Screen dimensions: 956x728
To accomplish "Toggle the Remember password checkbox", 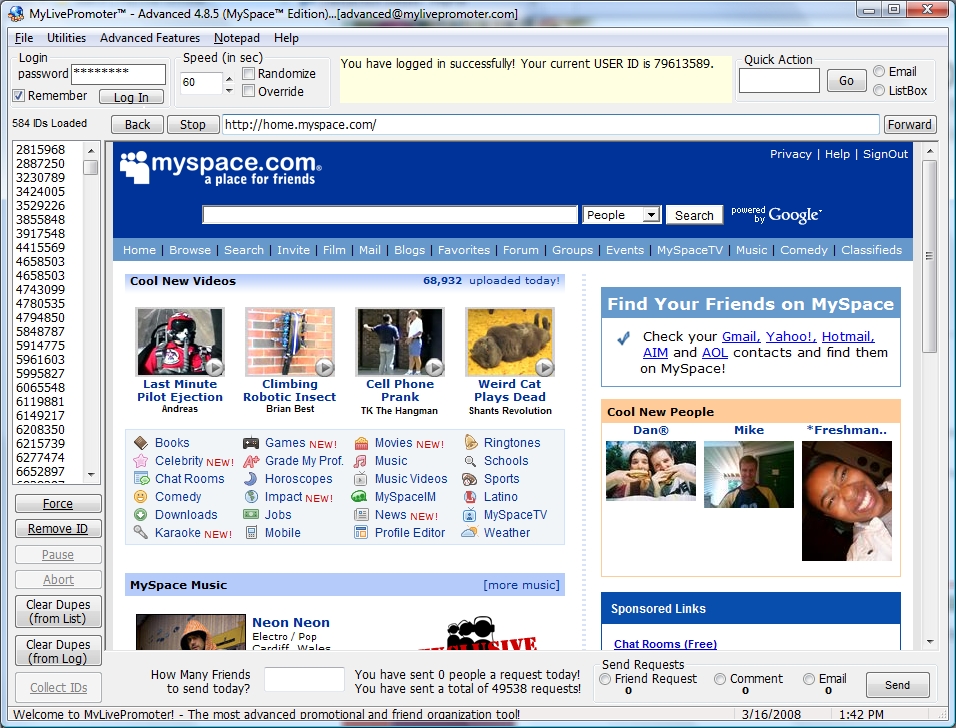I will point(18,96).
